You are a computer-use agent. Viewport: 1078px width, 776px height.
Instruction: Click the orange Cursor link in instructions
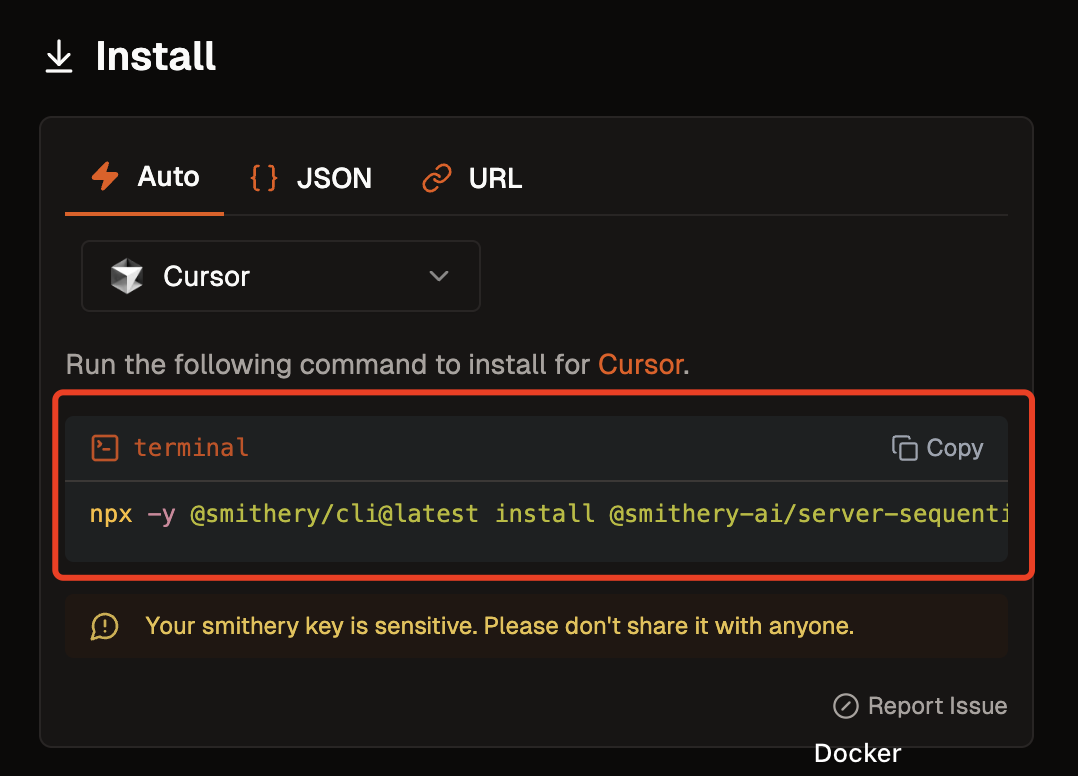tap(640, 364)
